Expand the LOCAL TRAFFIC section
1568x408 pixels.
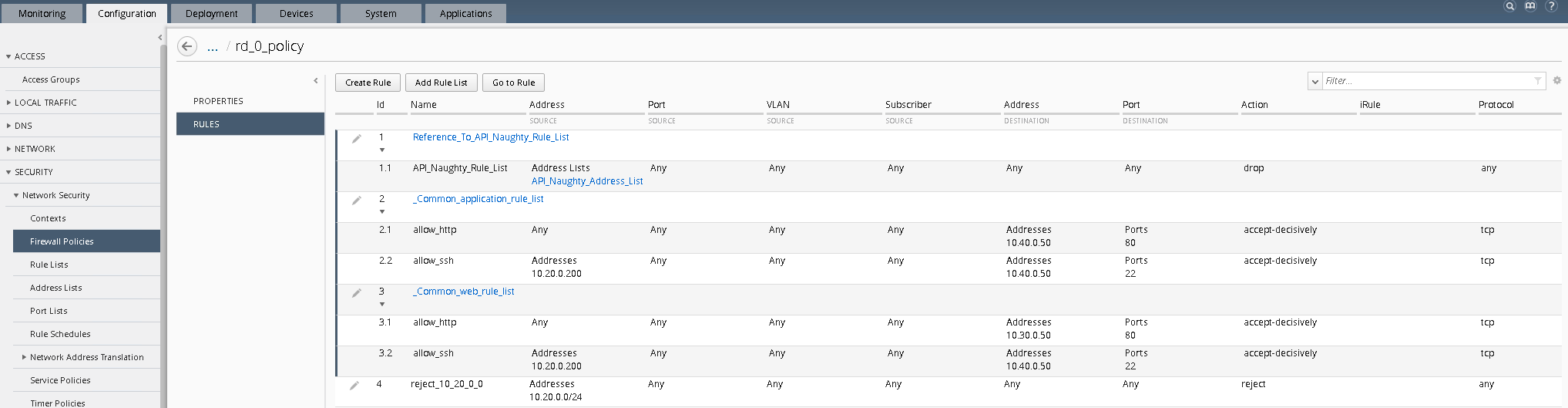coord(45,103)
